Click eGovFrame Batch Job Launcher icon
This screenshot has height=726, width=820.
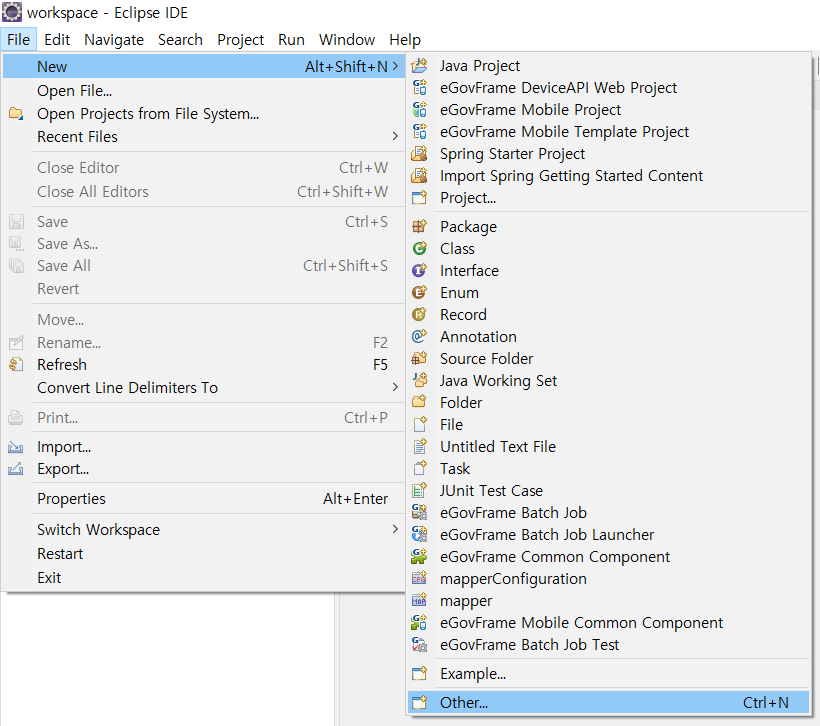click(x=419, y=535)
